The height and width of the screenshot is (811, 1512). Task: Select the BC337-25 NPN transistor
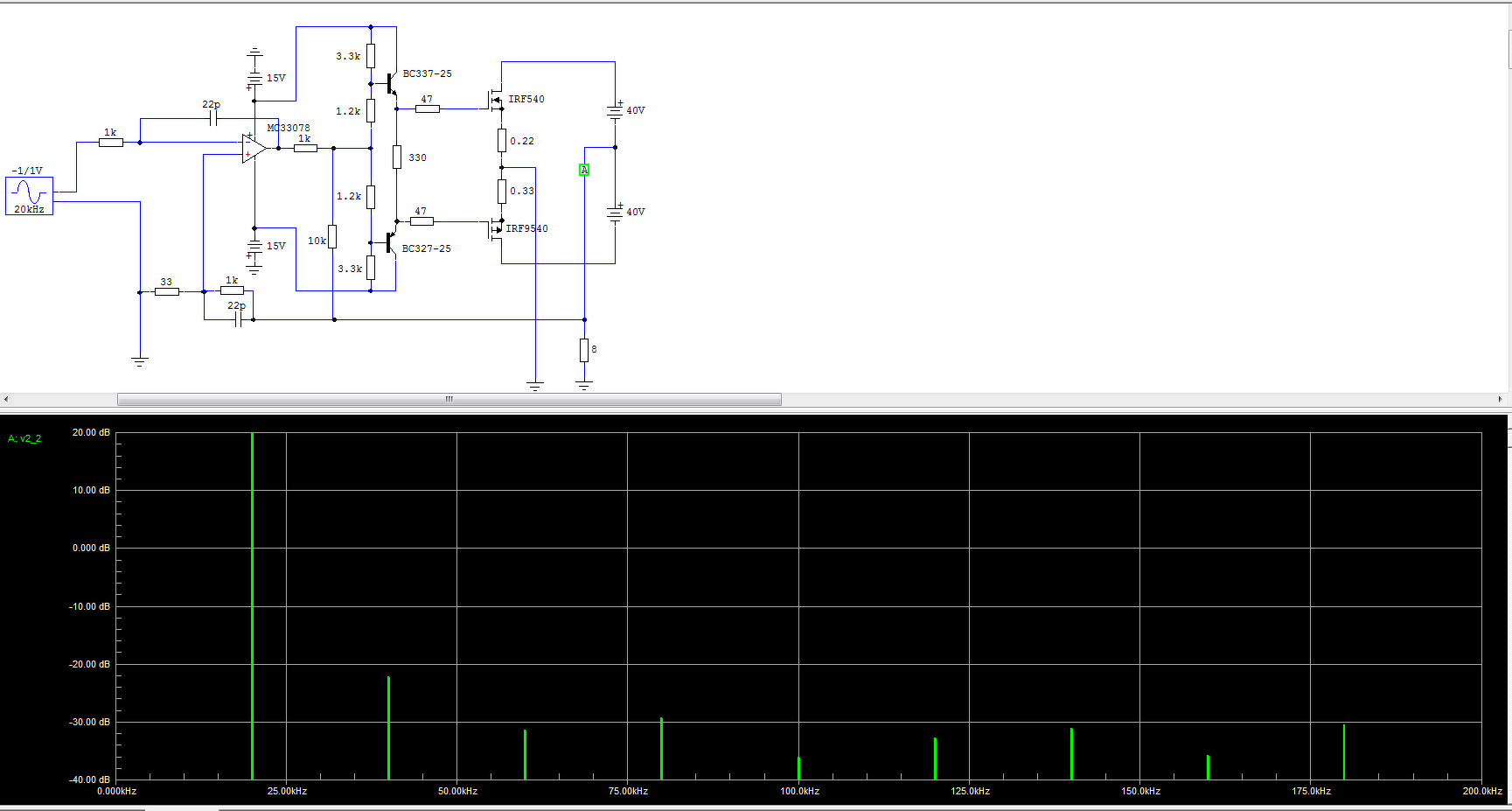click(391, 84)
